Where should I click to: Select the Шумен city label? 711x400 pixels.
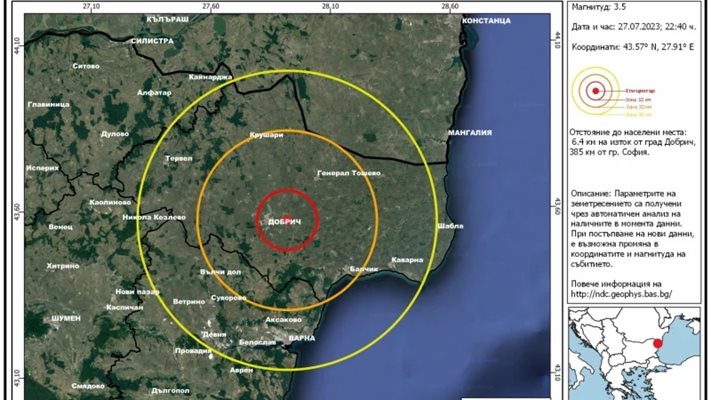[66, 318]
